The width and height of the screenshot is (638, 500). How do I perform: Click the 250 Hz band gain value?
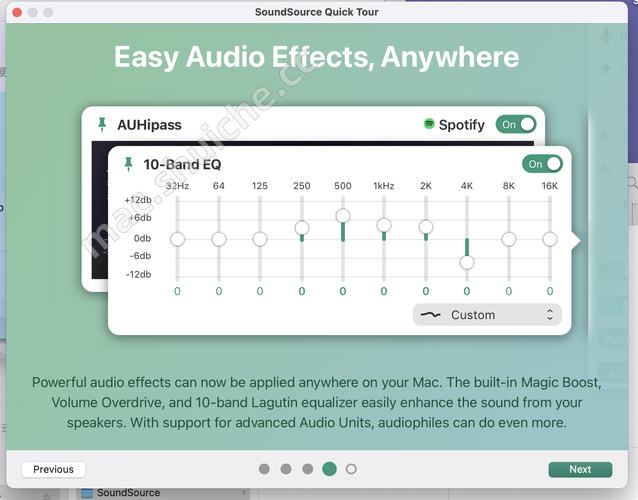point(301,291)
